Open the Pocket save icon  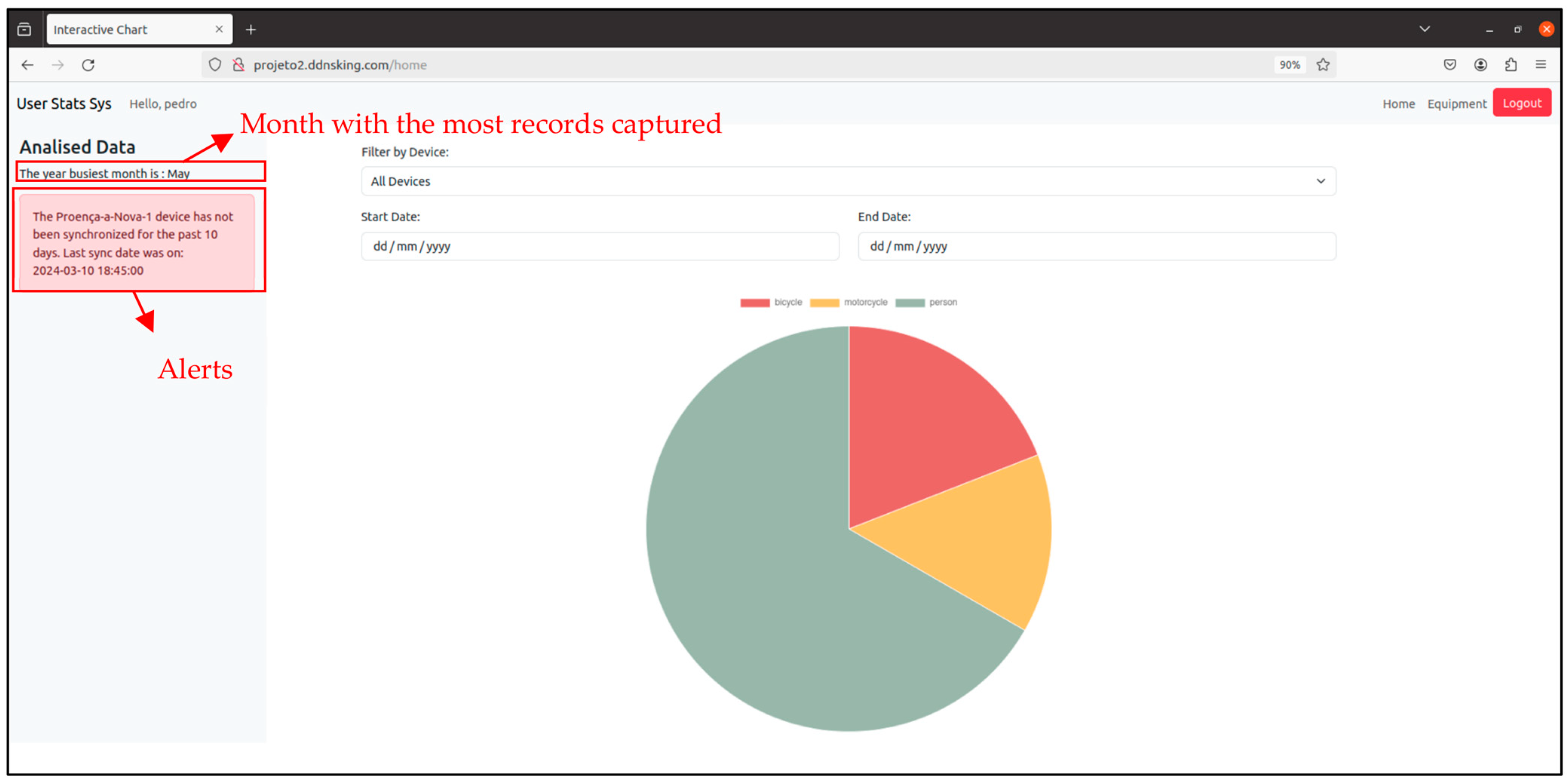click(x=1449, y=64)
